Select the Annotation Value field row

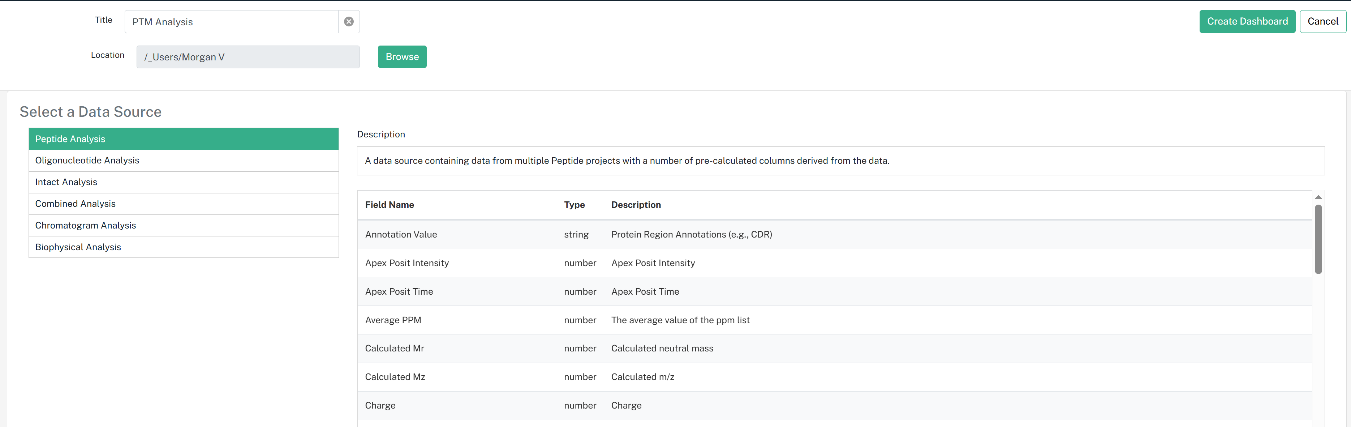click(x=834, y=235)
